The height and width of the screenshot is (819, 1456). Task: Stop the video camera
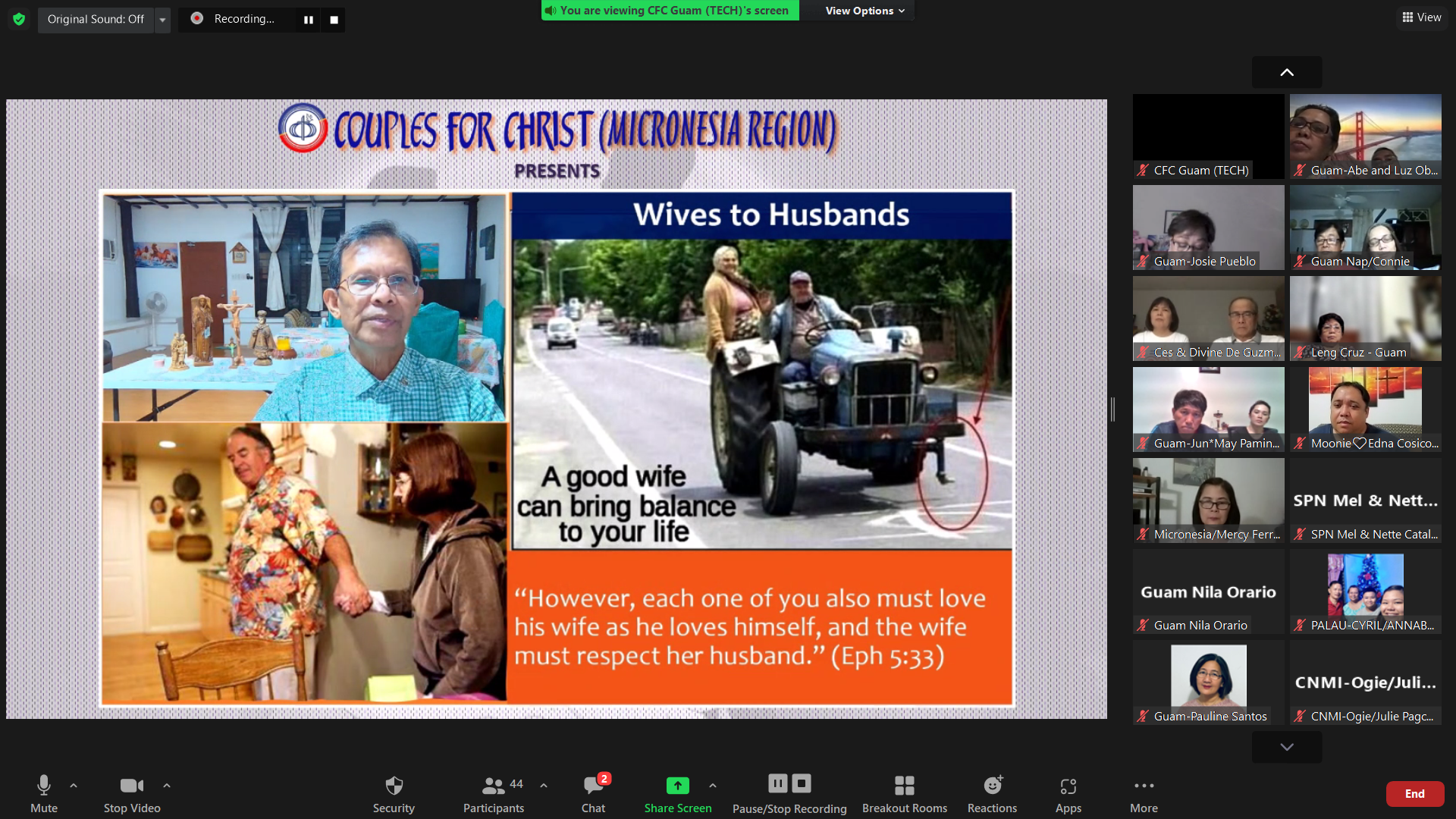(132, 794)
